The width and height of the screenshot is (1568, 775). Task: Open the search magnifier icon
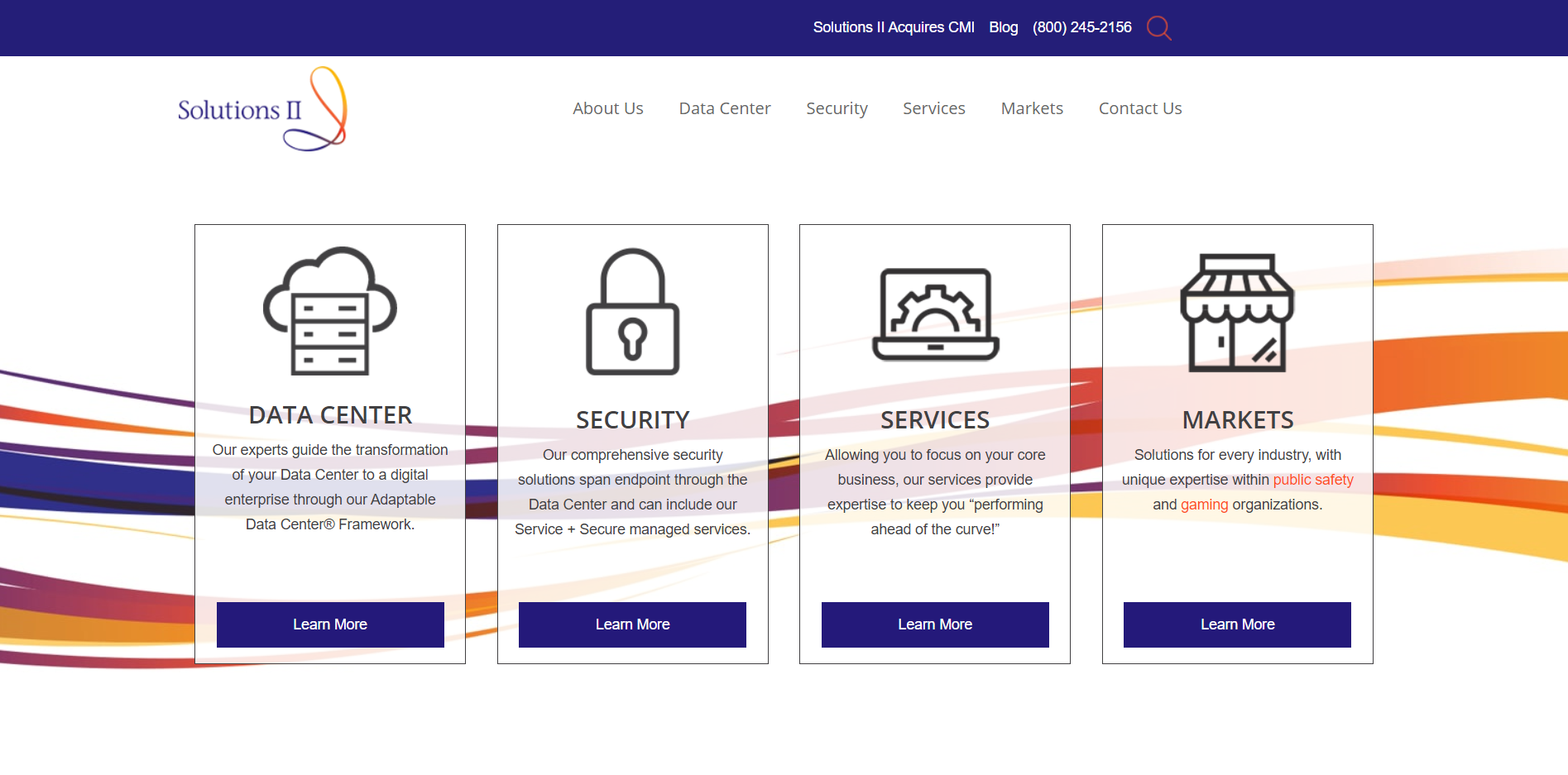tap(1158, 28)
